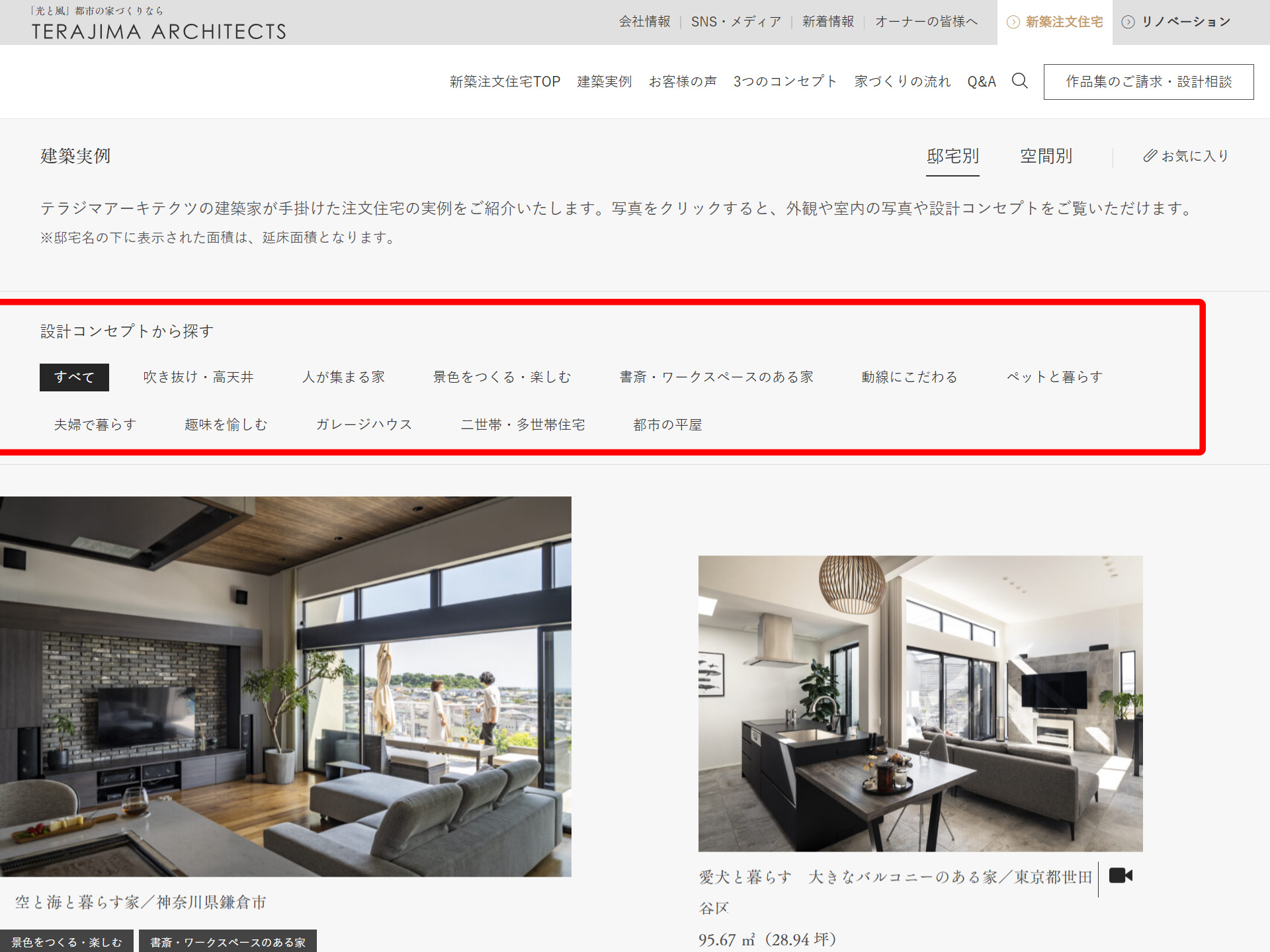
Task: Open 家づくりの流れ nav item
Action: point(902,81)
